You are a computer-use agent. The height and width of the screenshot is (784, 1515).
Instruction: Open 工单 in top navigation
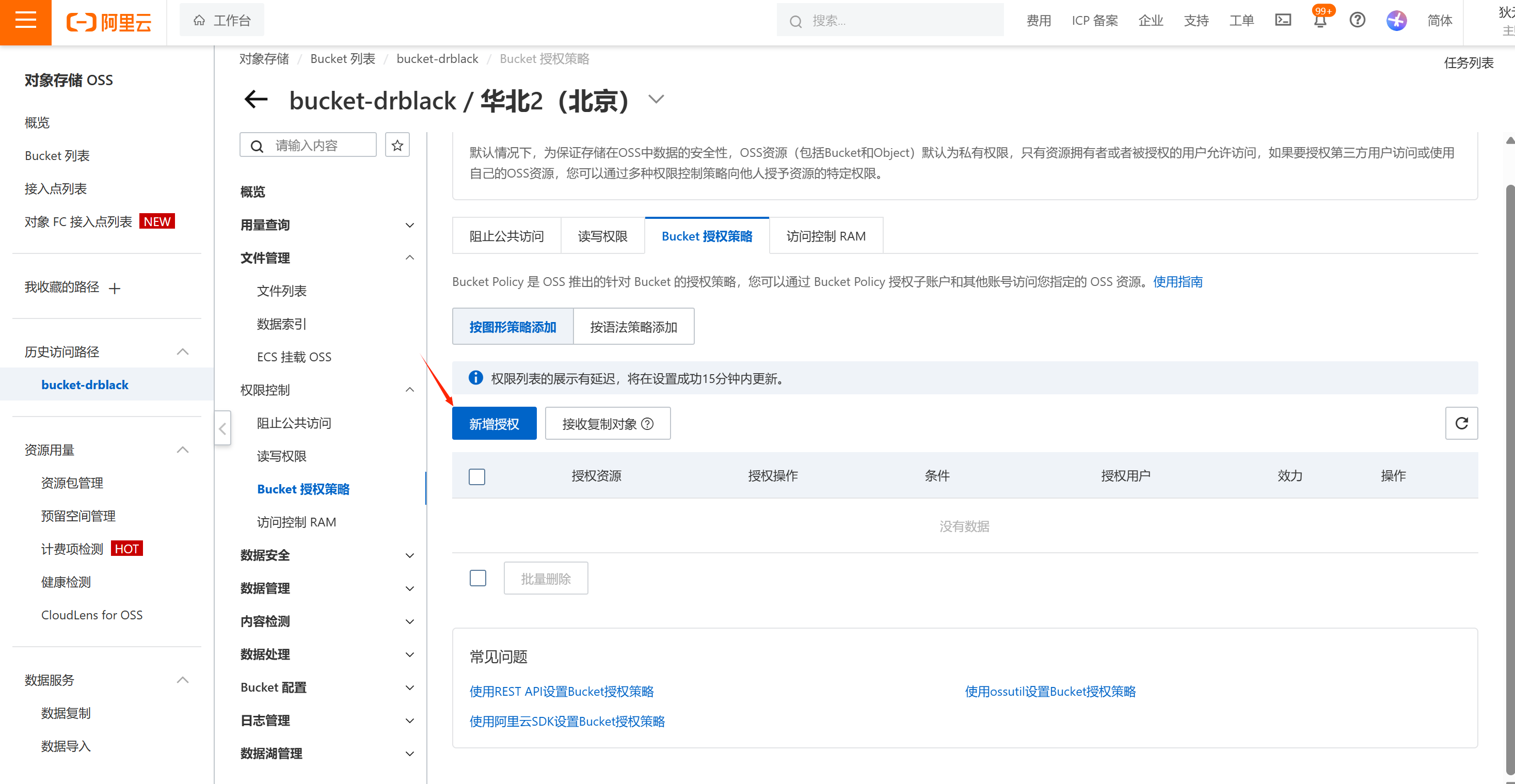[1241, 21]
